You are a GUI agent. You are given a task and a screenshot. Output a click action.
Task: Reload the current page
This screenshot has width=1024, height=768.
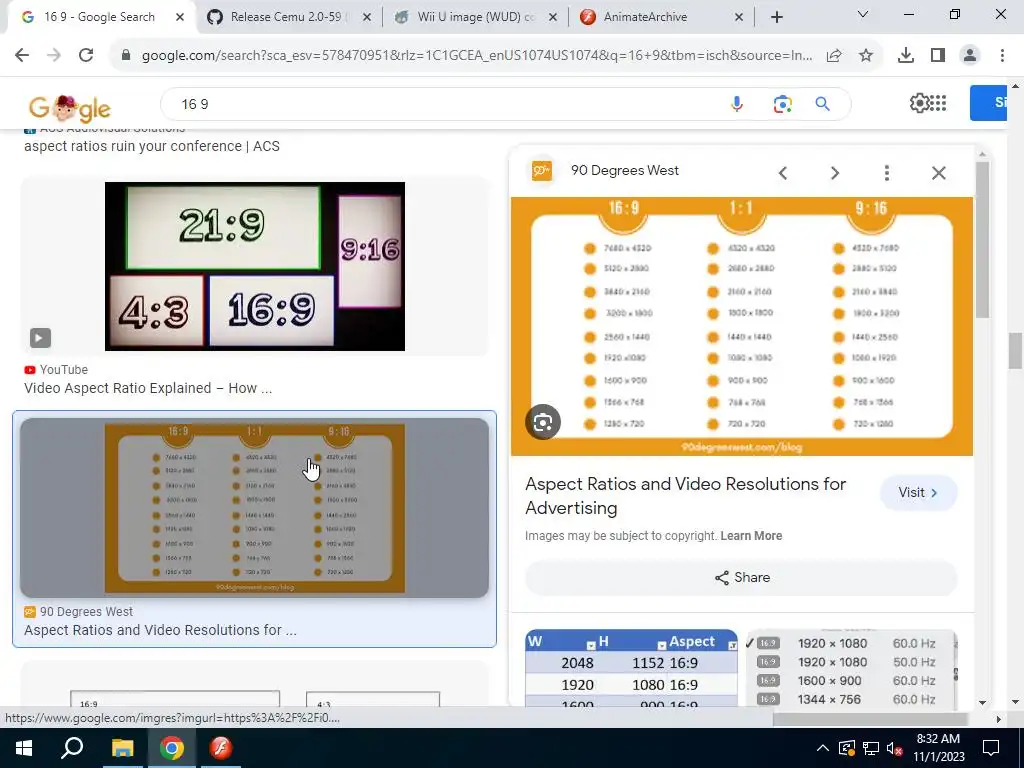(86, 56)
